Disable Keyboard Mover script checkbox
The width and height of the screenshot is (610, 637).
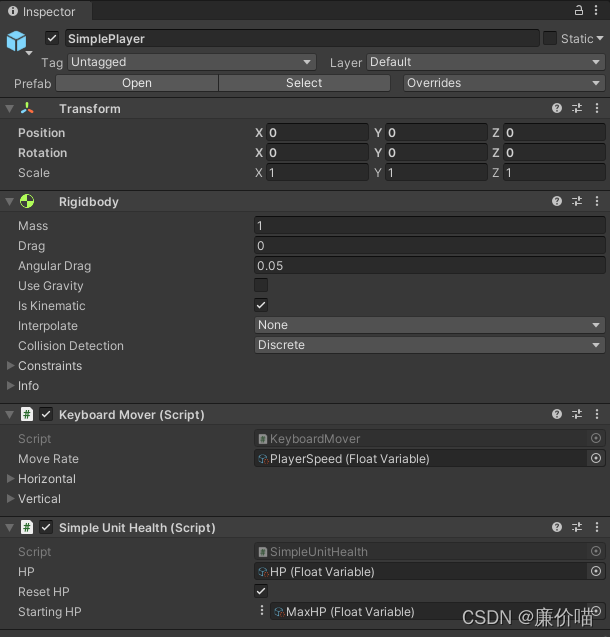point(46,414)
